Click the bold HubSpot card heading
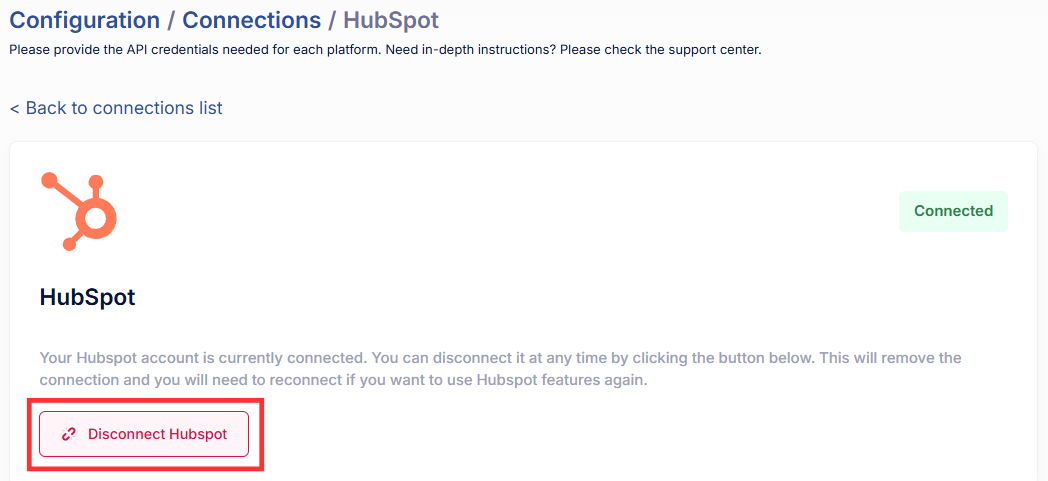 pos(87,297)
